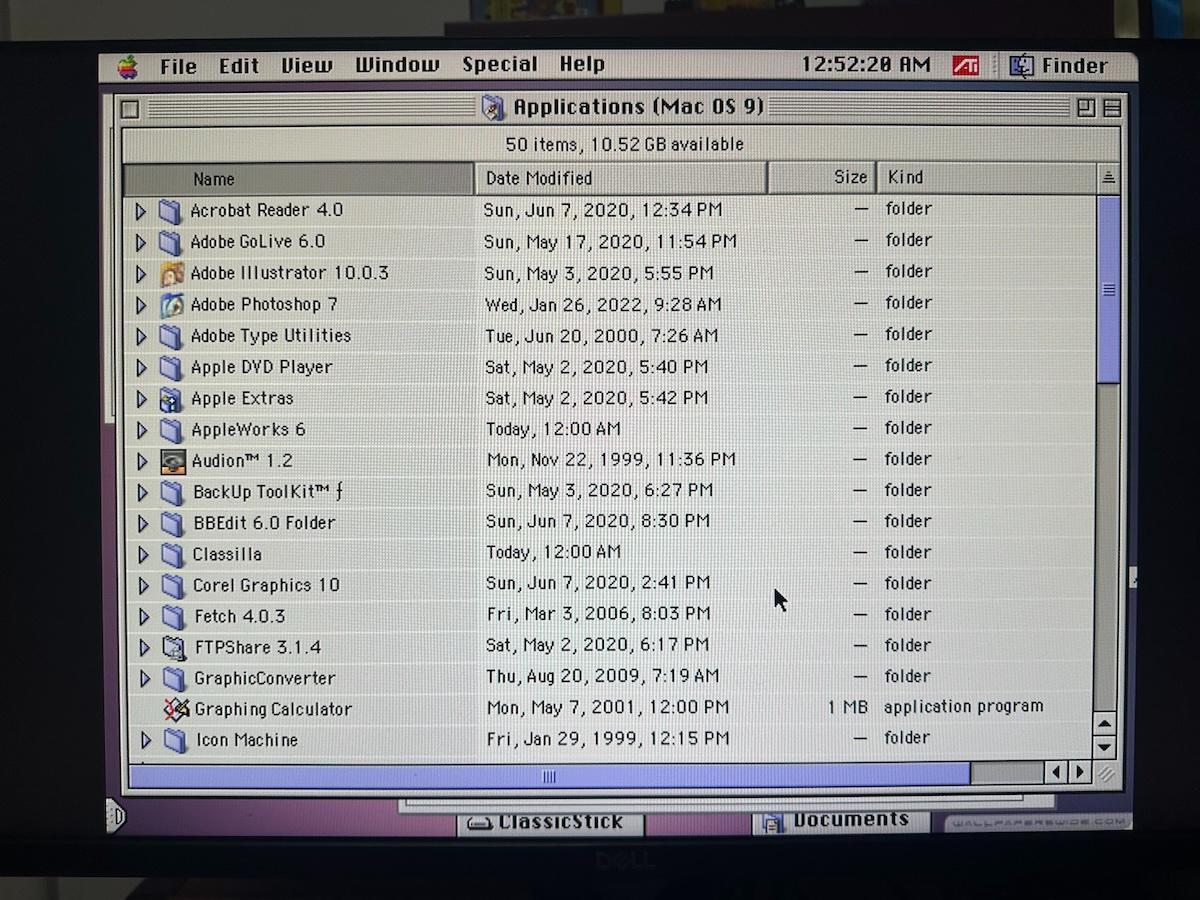The width and height of the screenshot is (1200, 900).
Task: Select the GraphicConverter folder icon
Action: pos(176,679)
